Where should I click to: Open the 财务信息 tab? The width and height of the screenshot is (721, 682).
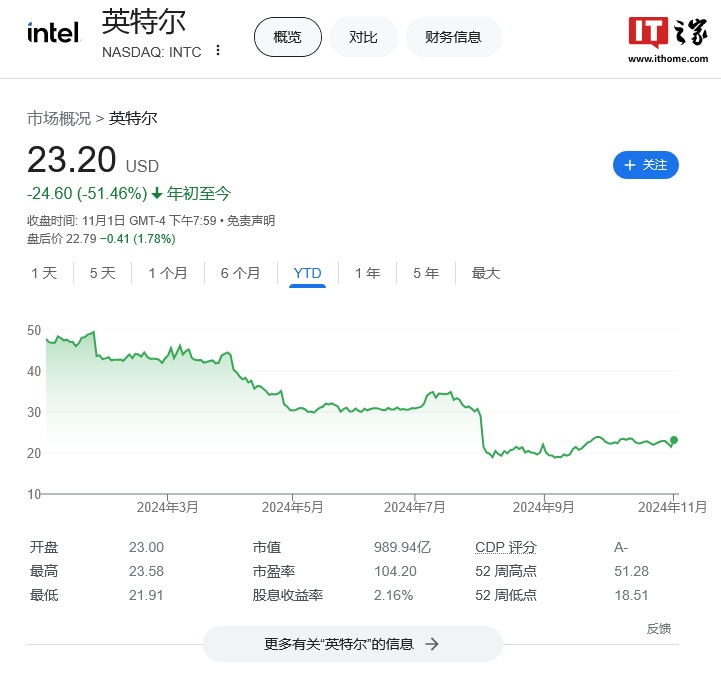coord(453,37)
